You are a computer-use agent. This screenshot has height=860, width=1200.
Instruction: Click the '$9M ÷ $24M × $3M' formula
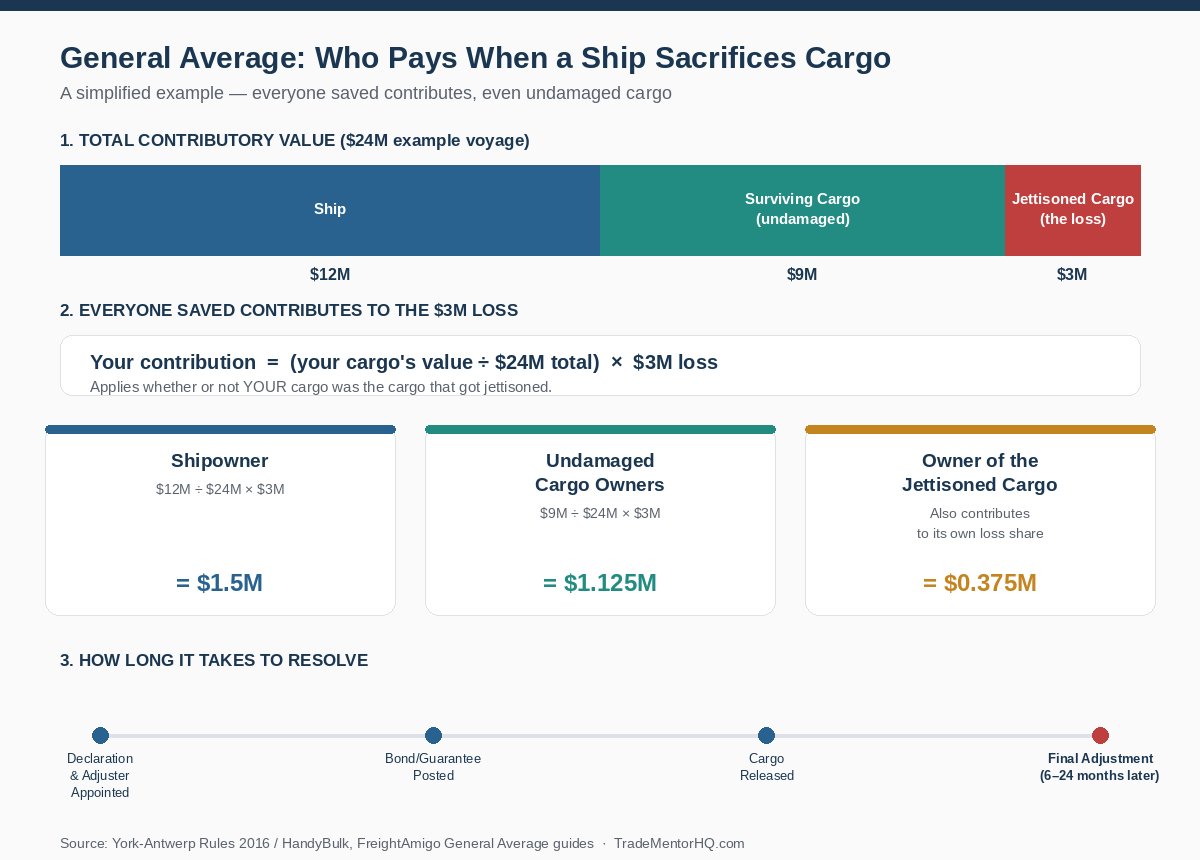tap(600, 513)
